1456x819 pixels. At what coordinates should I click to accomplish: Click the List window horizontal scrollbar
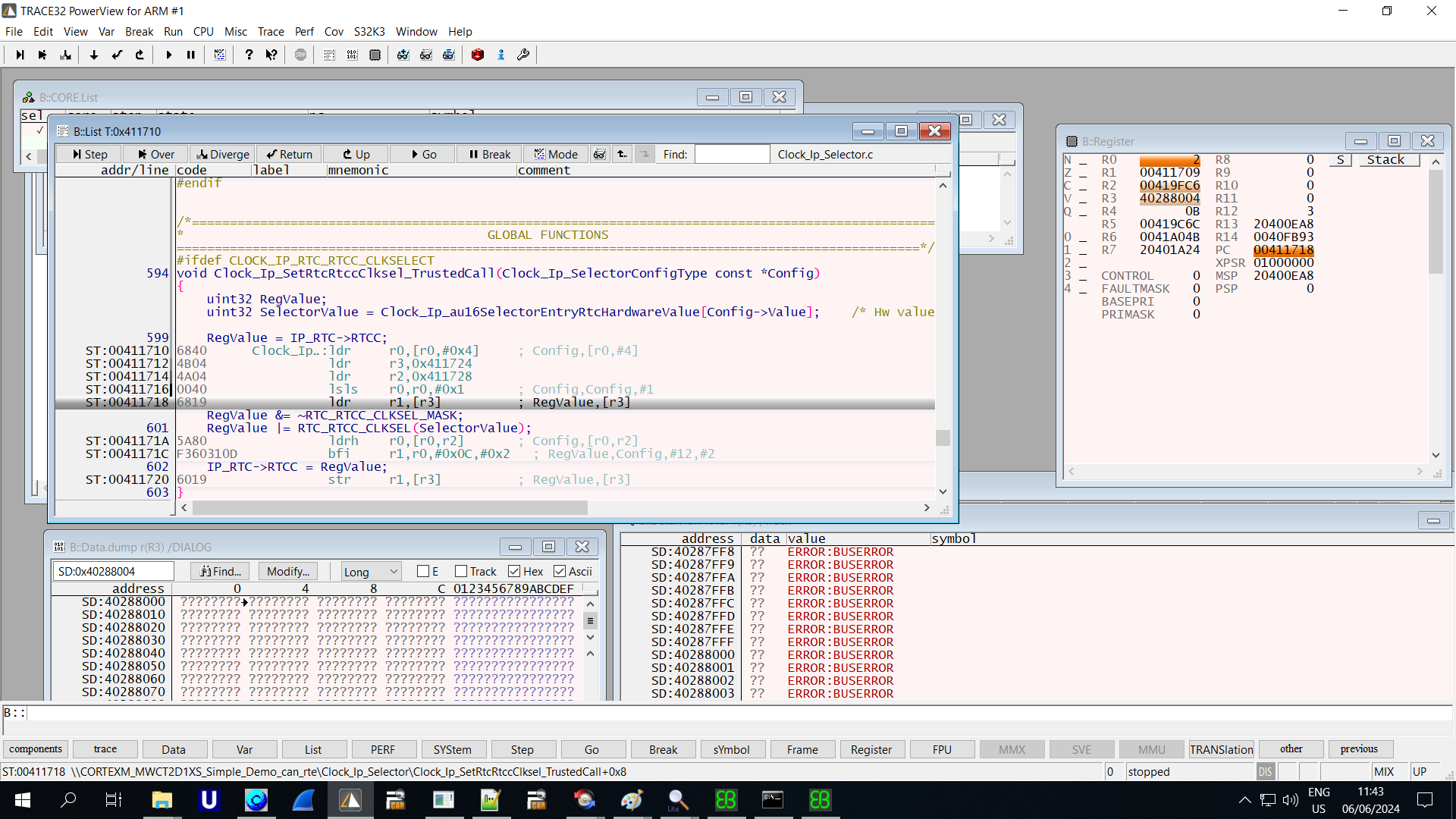(x=390, y=507)
